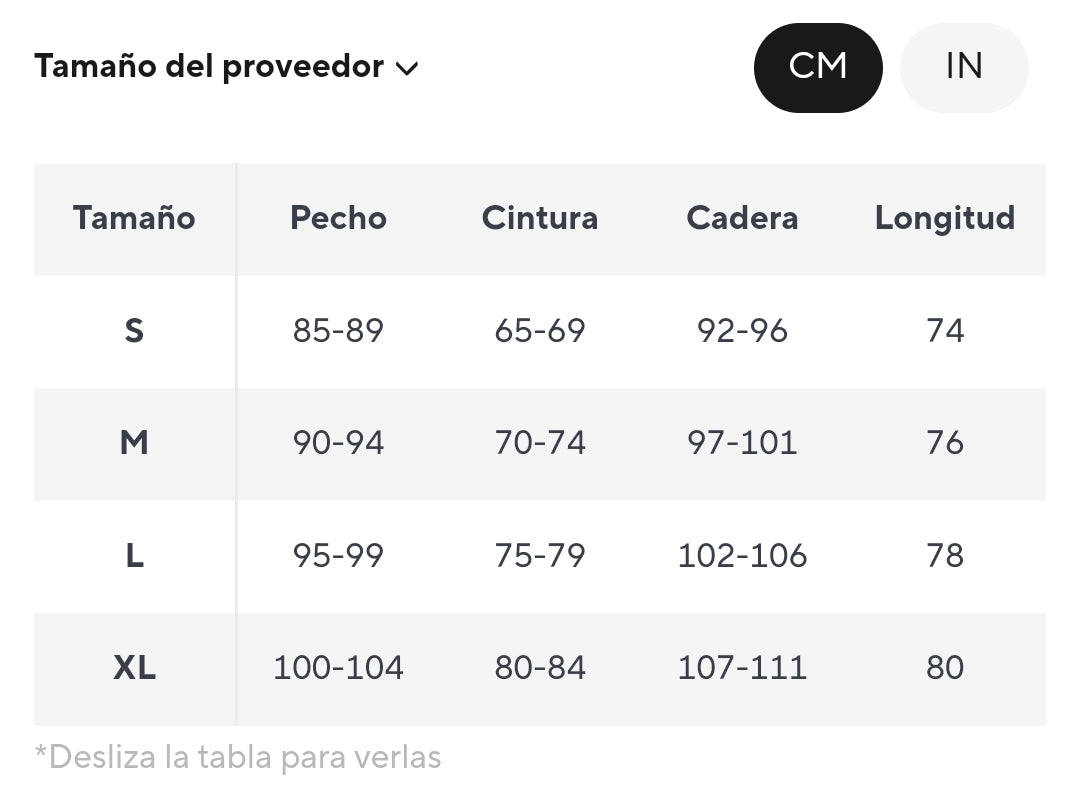Click the XL length value 80
This screenshot has height=803, width=1080.
(x=944, y=668)
